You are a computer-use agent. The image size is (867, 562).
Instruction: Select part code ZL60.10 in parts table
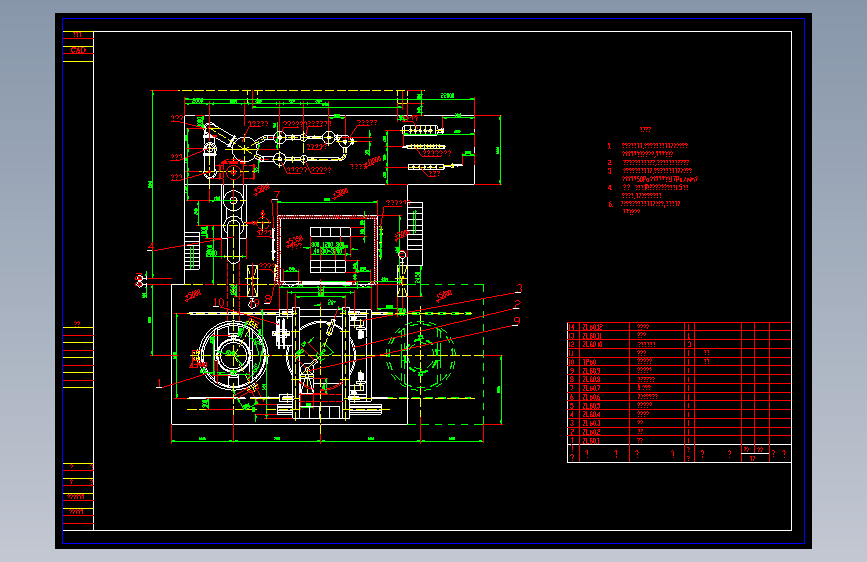[592, 345]
